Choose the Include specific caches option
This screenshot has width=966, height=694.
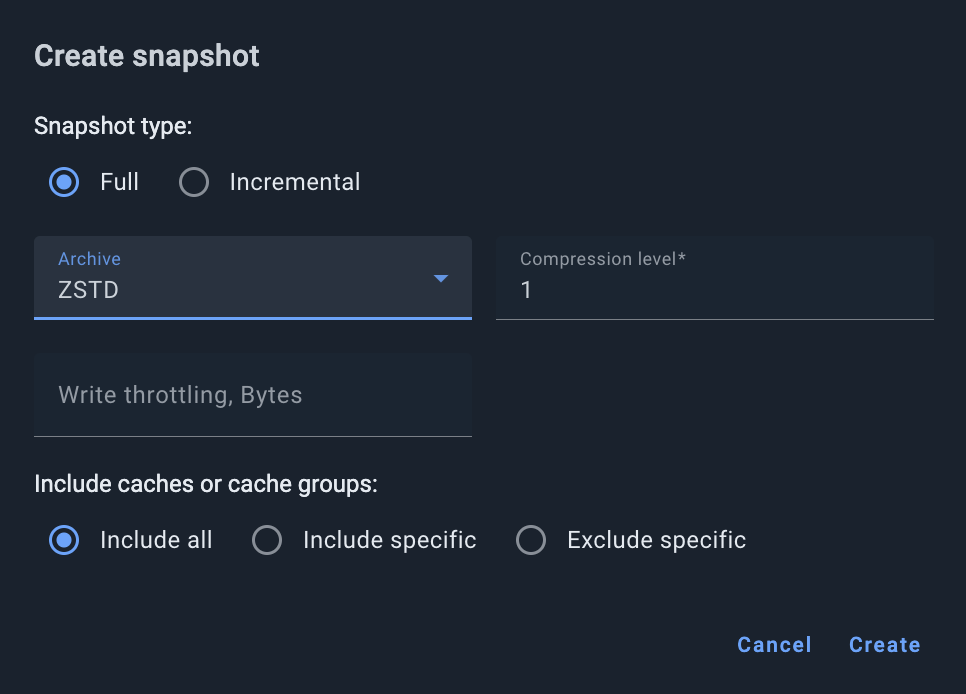[267, 540]
